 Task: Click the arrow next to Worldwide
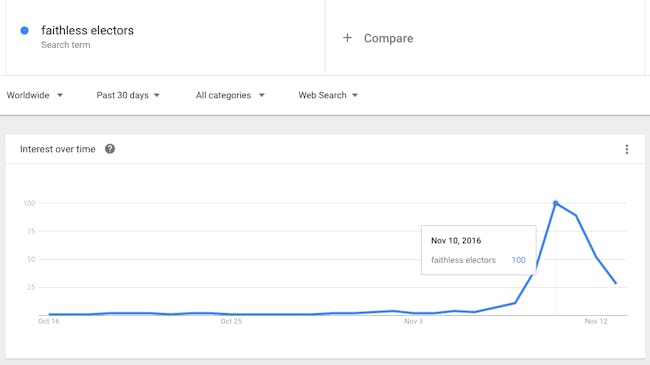click(60, 95)
